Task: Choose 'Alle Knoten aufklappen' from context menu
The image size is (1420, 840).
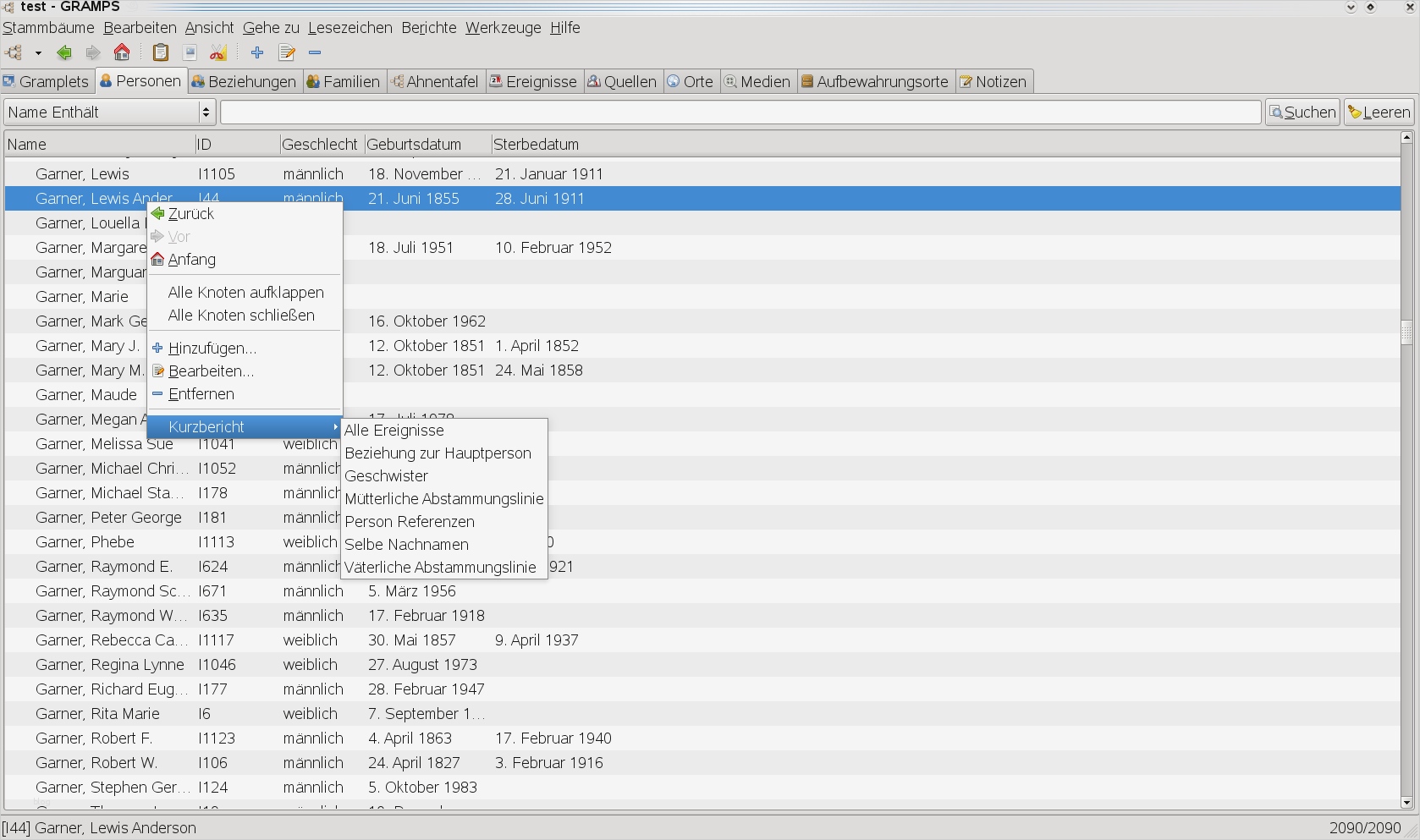Action: 245,293
